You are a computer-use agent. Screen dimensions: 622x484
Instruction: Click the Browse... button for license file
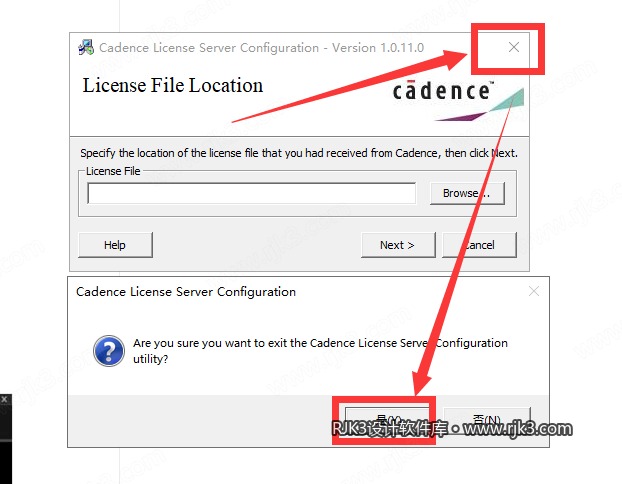467,193
